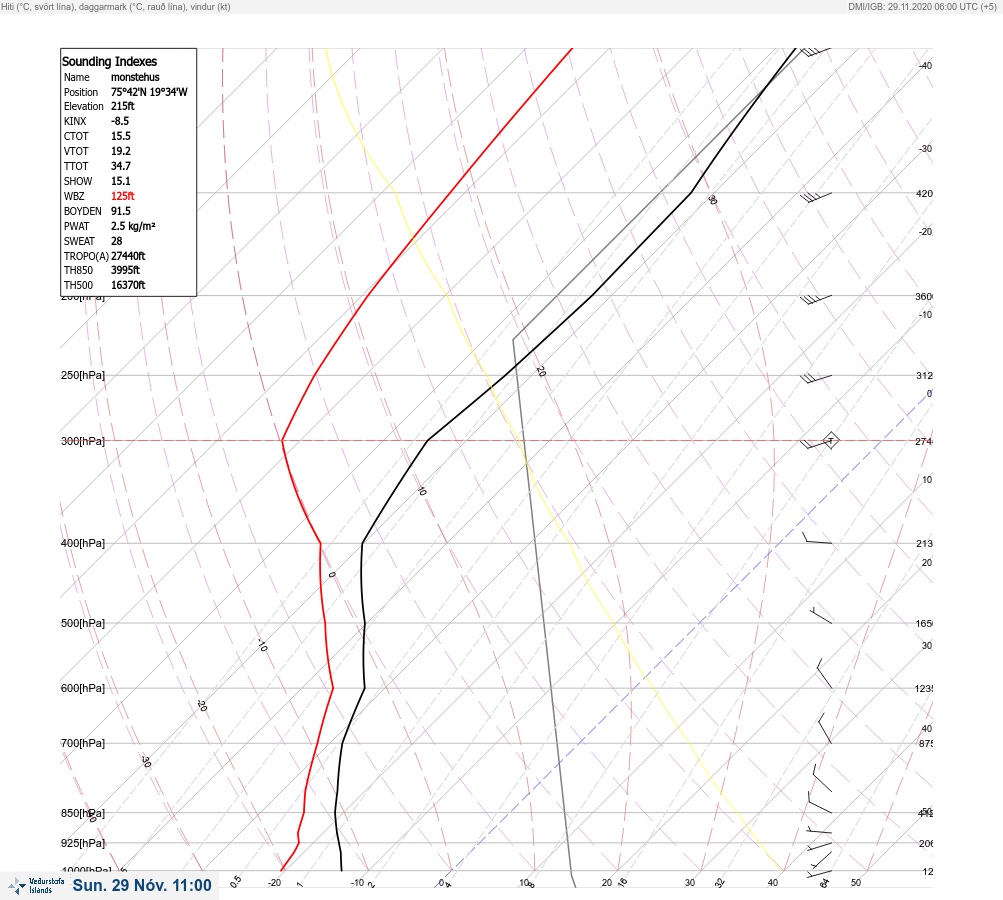1003x900 pixels.
Task: Click the wind barb at 250 hPa level
Action: (816, 378)
